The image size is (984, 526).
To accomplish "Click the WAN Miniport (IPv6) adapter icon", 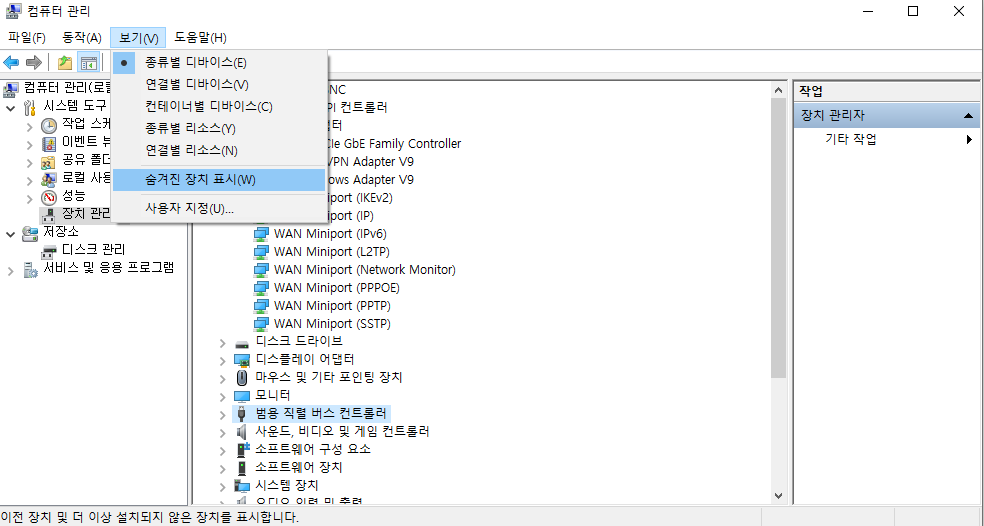I will pos(261,234).
